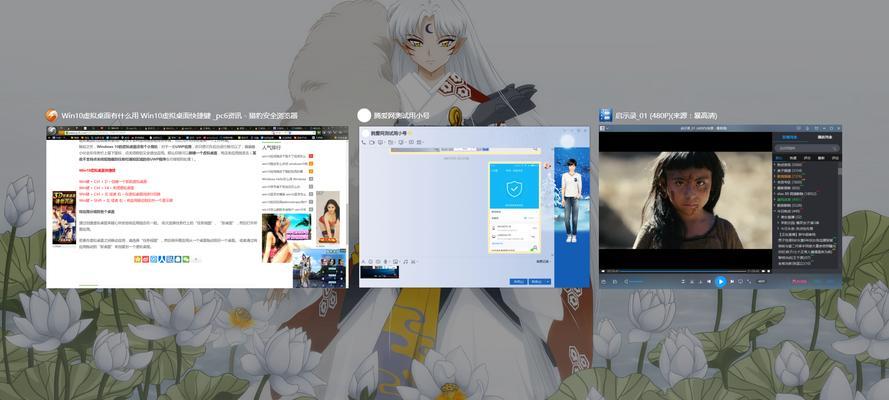The image size is (889, 400).
Task: Click the 3D game ad left of article
Action: coord(64,218)
